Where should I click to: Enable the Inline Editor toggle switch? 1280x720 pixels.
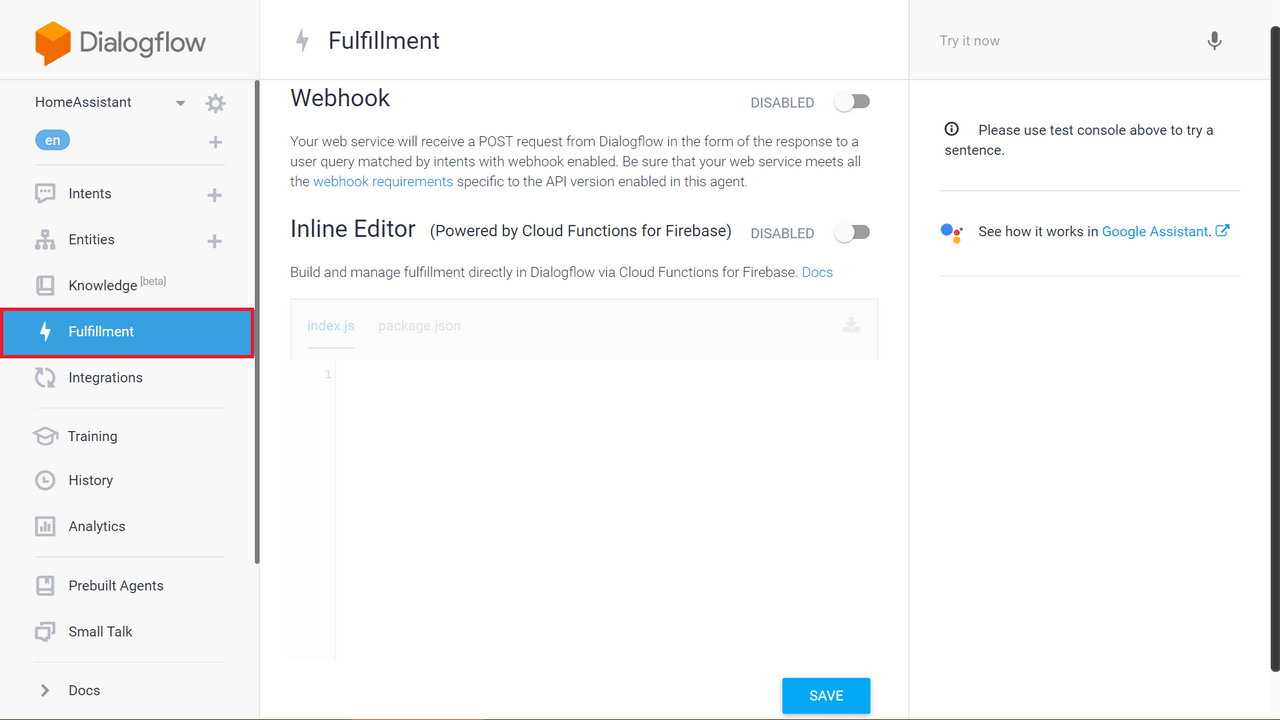(853, 232)
